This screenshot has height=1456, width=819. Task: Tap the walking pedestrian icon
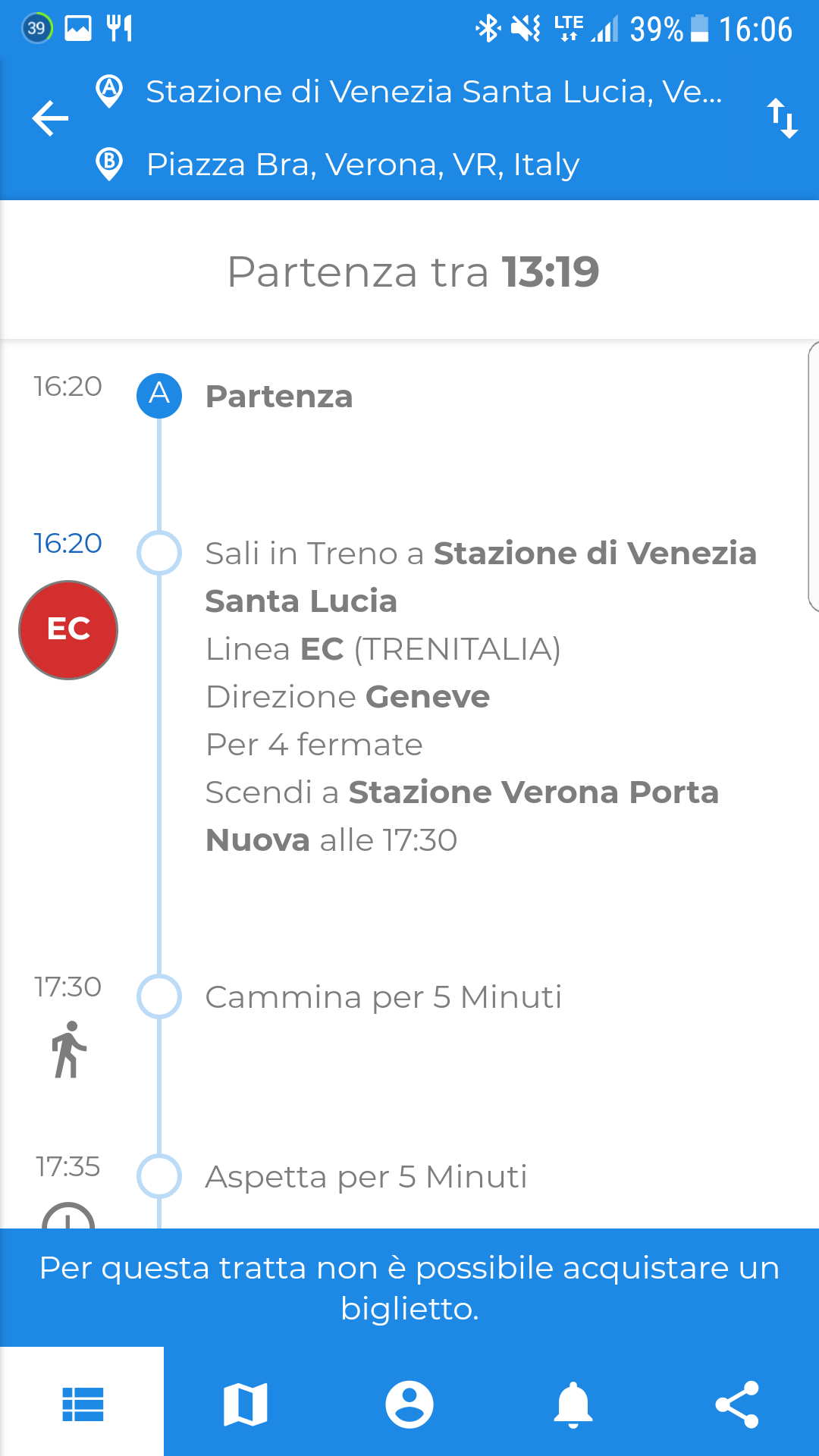pyautogui.click(x=68, y=1050)
